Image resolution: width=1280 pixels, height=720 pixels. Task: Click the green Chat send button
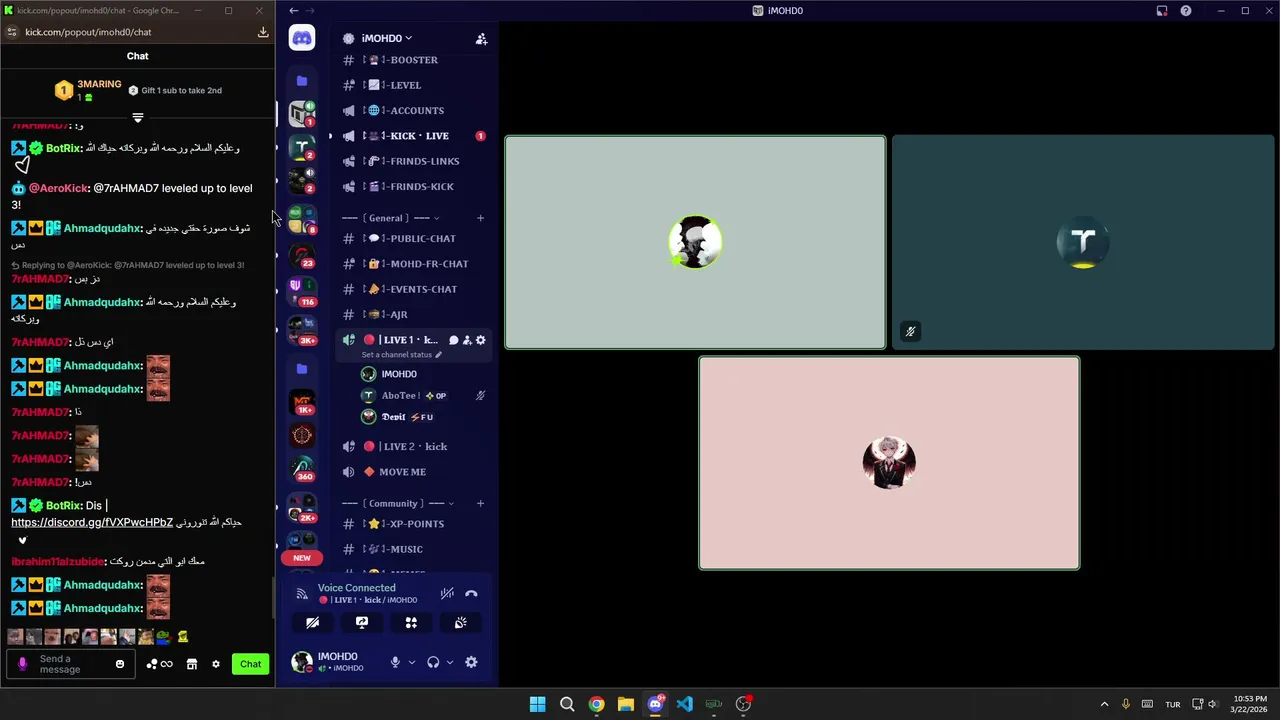tap(250, 664)
